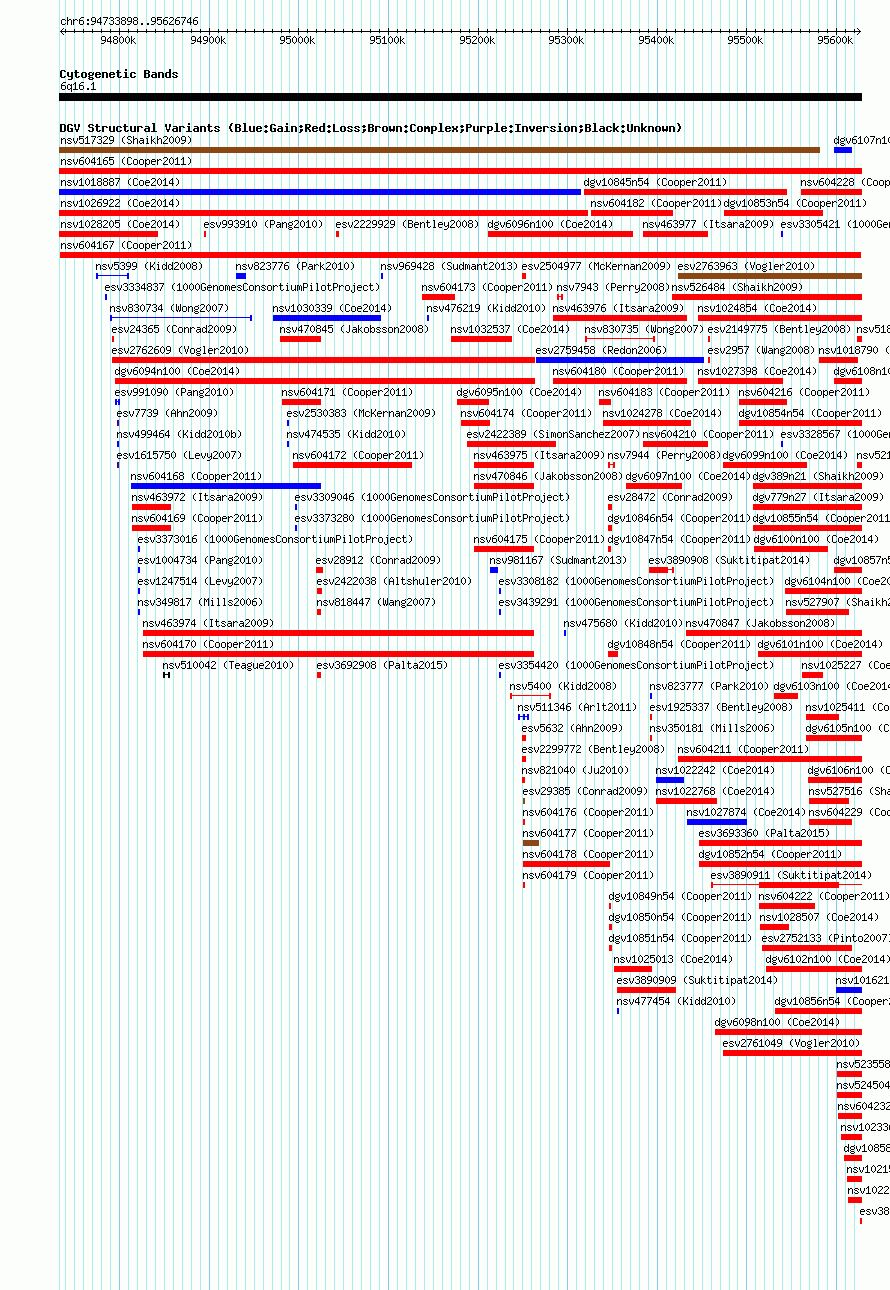Select esv28912 (Conrad2009) label
The image size is (890, 1290).
[x=378, y=560]
